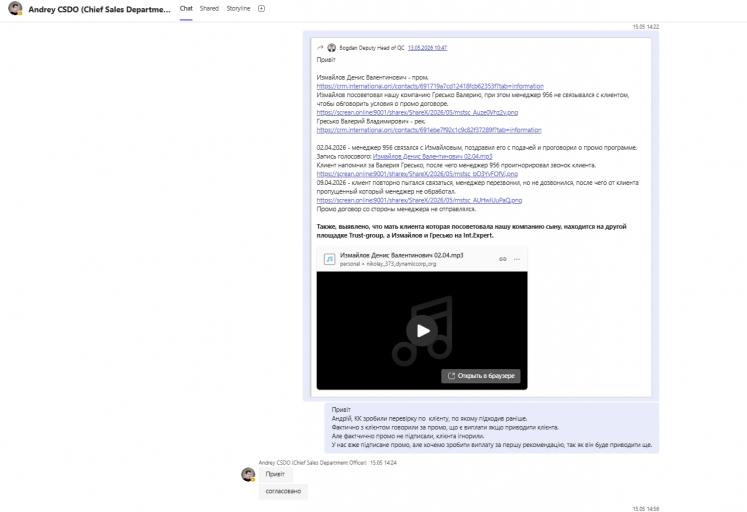Click the audio file icon on the attachment card
Image resolution: width=747 pixels, height=512 pixels.
pos(329,259)
